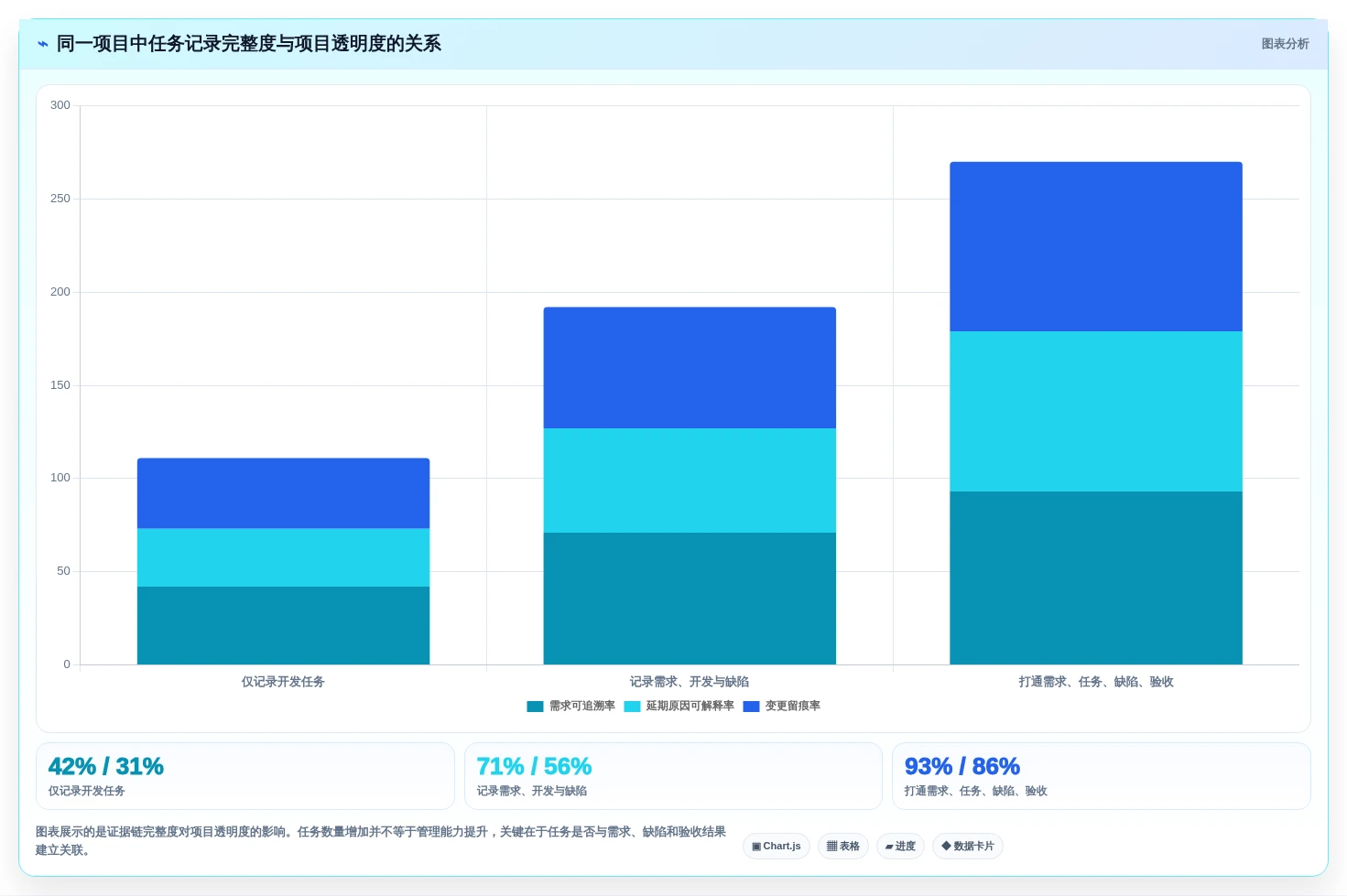Select the 93% / 86% data card

click(1102, 776)
